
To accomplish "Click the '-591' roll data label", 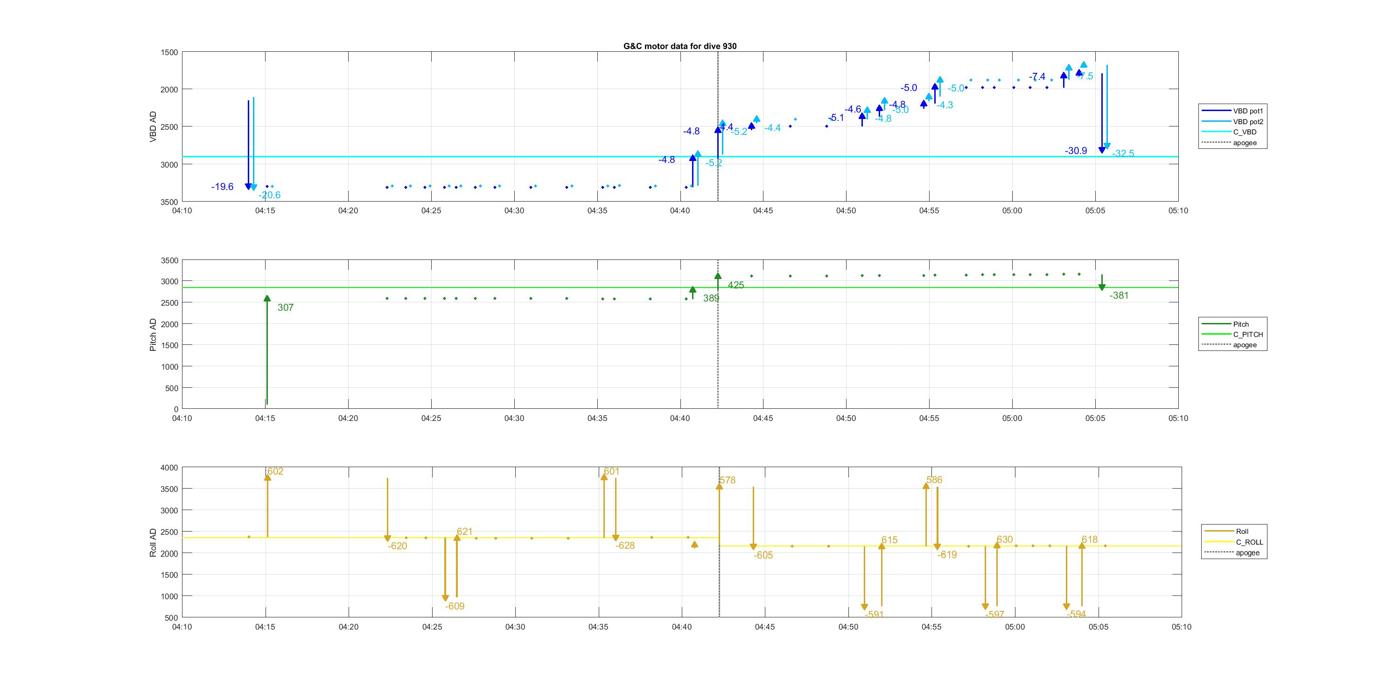I will (874, 615).
